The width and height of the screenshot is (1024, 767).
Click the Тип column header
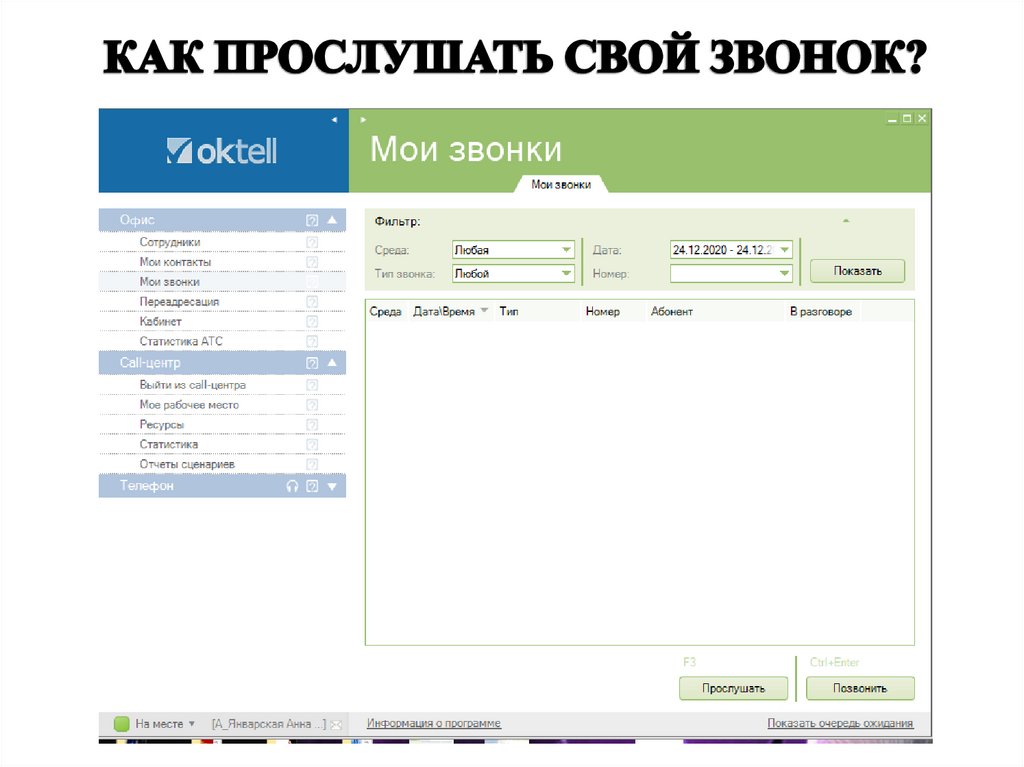coord(509,312)
